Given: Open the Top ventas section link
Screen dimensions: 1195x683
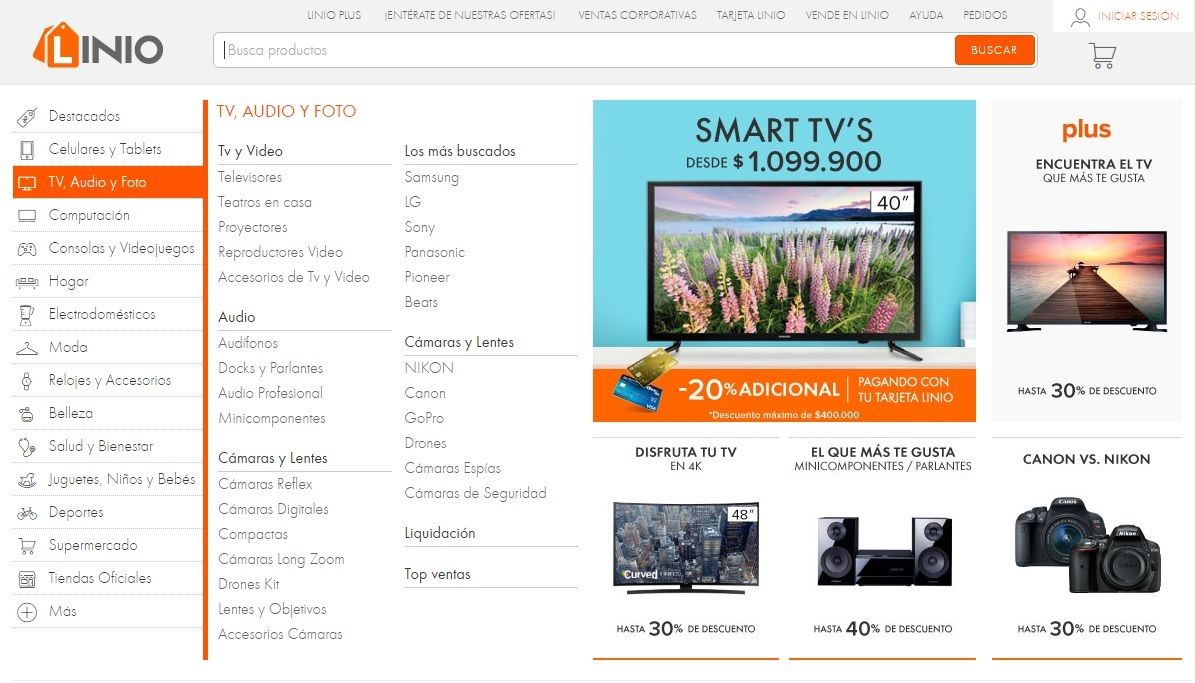Looking at the screenshot, I should pyautogui.click(x=437, y=575).
